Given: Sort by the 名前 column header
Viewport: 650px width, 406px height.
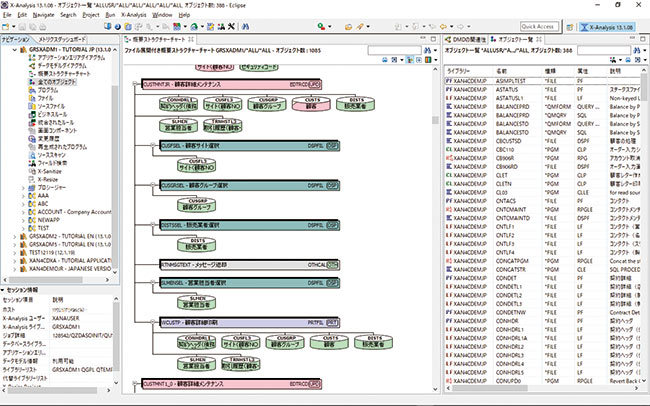Looking at the screenshot, I should point(502,70).
